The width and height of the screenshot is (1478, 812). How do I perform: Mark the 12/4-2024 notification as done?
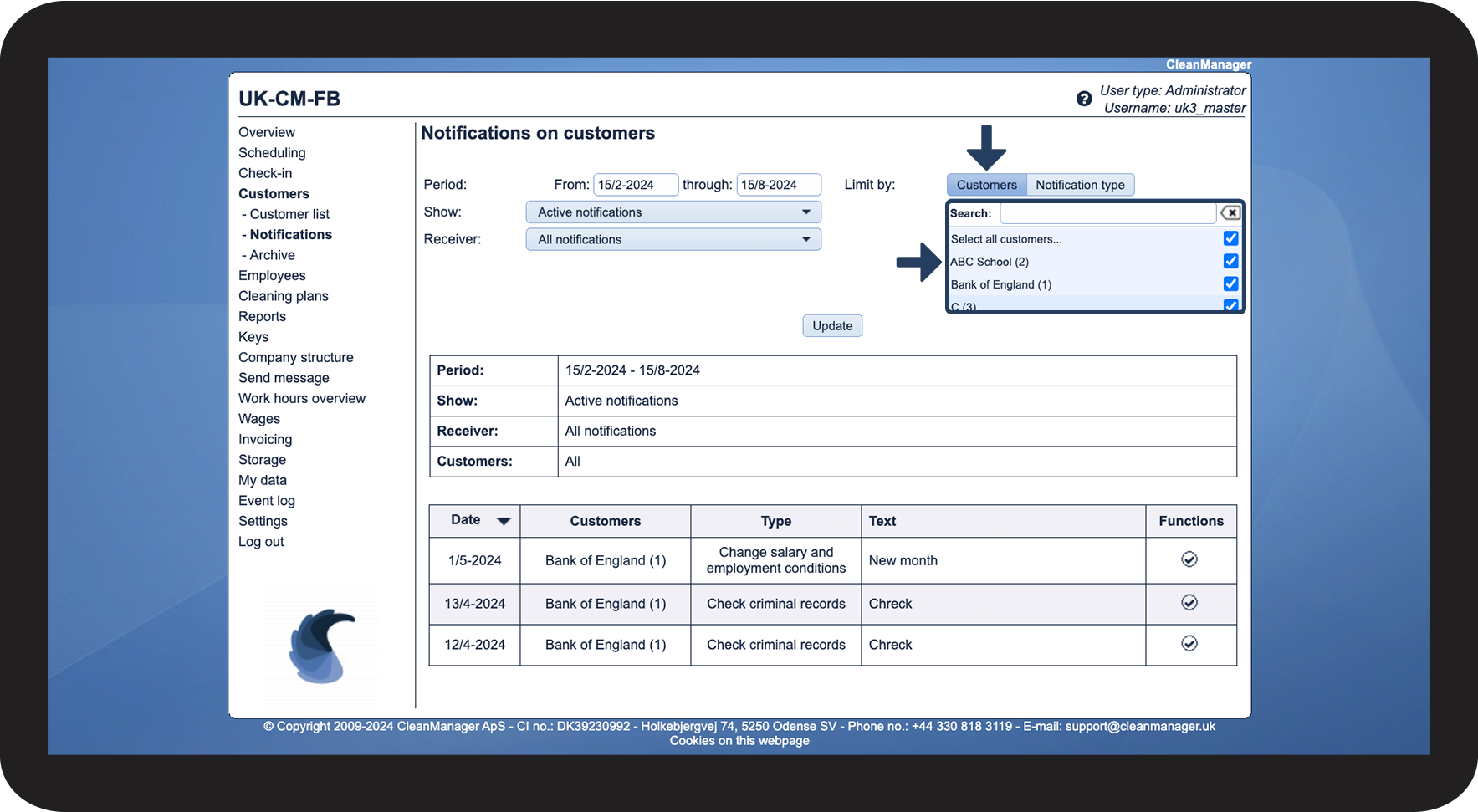coord(1189,644)
